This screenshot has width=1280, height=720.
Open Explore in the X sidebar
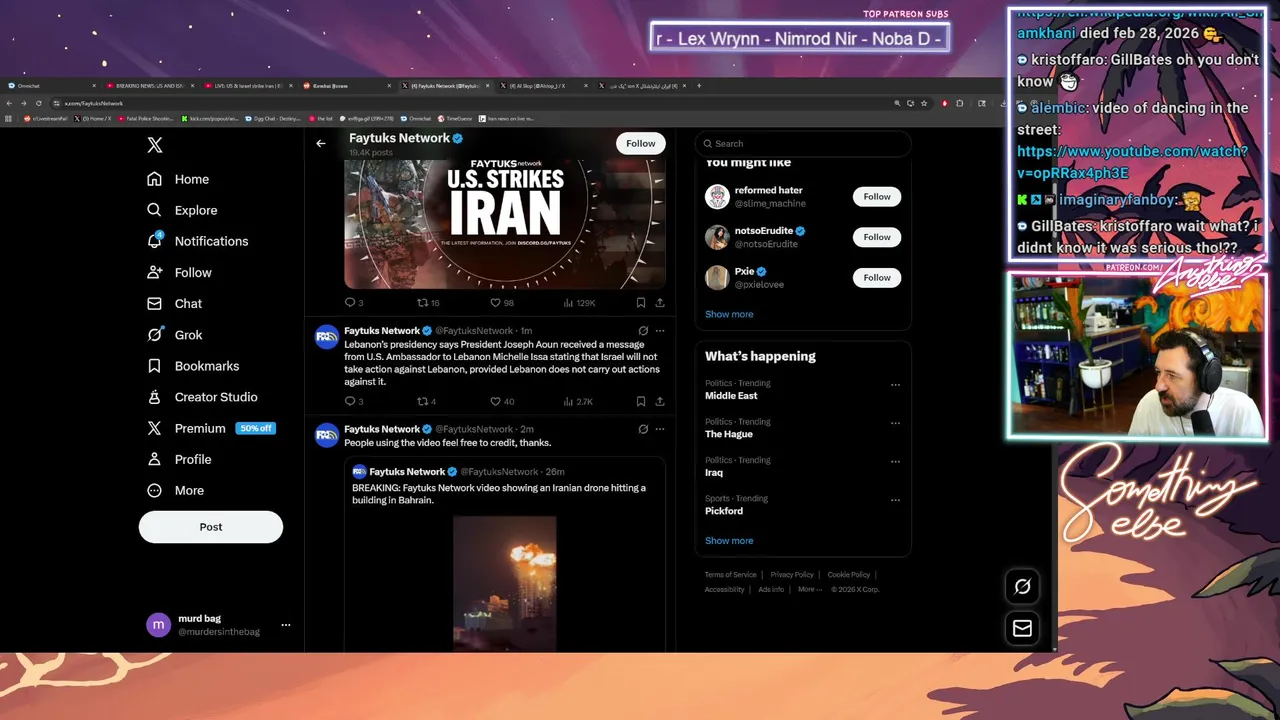pos(182,210)
